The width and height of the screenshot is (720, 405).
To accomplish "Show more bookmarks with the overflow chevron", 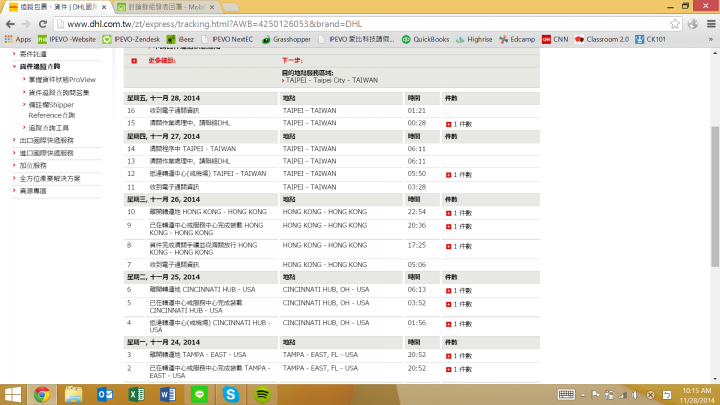I will [711, 39].
